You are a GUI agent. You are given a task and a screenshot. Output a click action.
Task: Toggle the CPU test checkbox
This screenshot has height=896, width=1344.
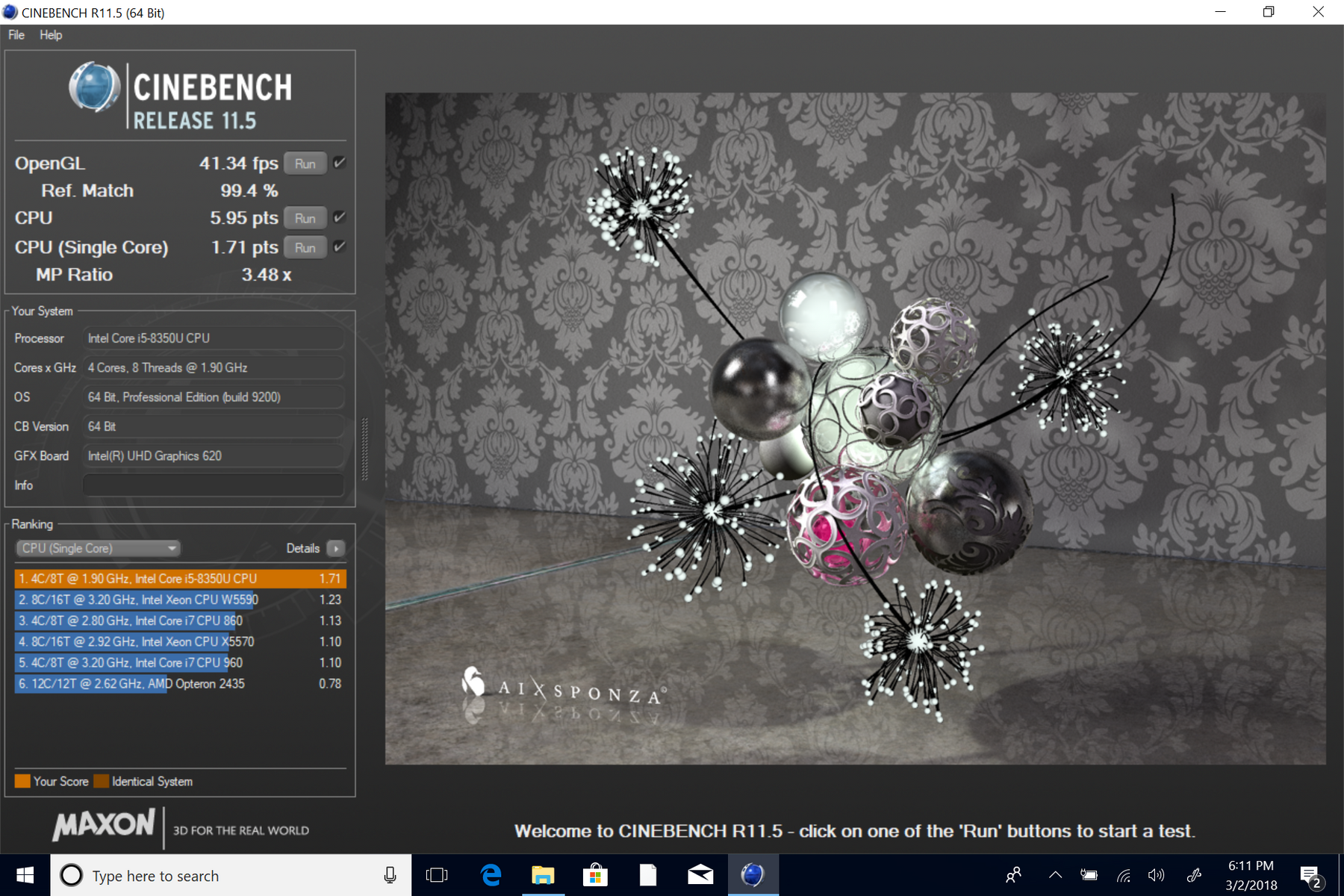pyautogui.click(x=340, y=217)
